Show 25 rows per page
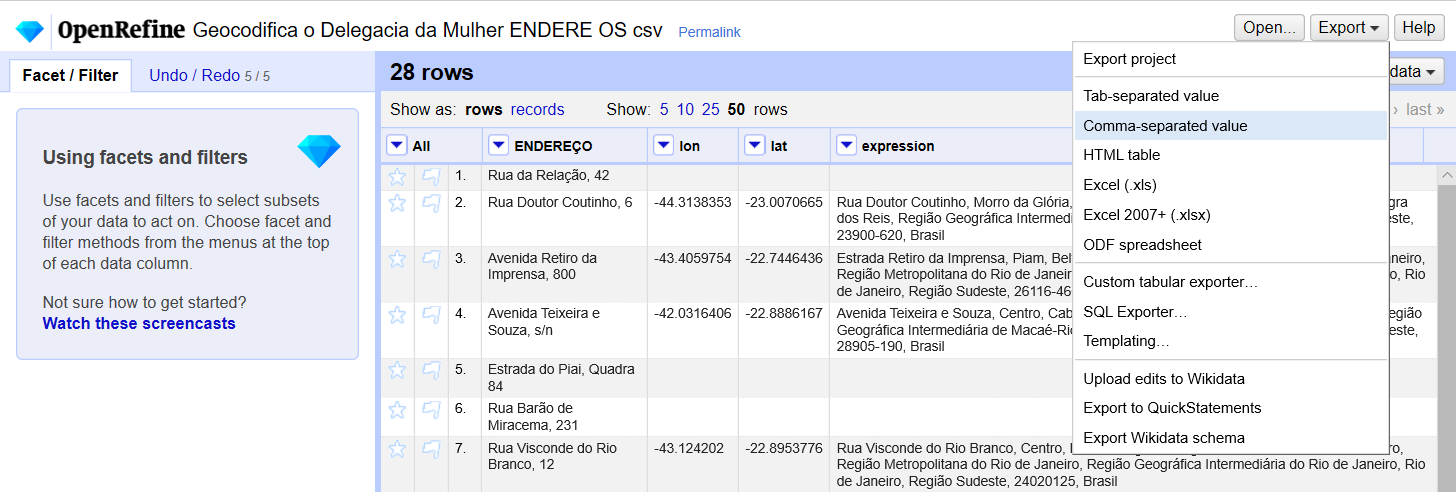This screenshot has width=1456, height=492. click(x=710, y=110)
